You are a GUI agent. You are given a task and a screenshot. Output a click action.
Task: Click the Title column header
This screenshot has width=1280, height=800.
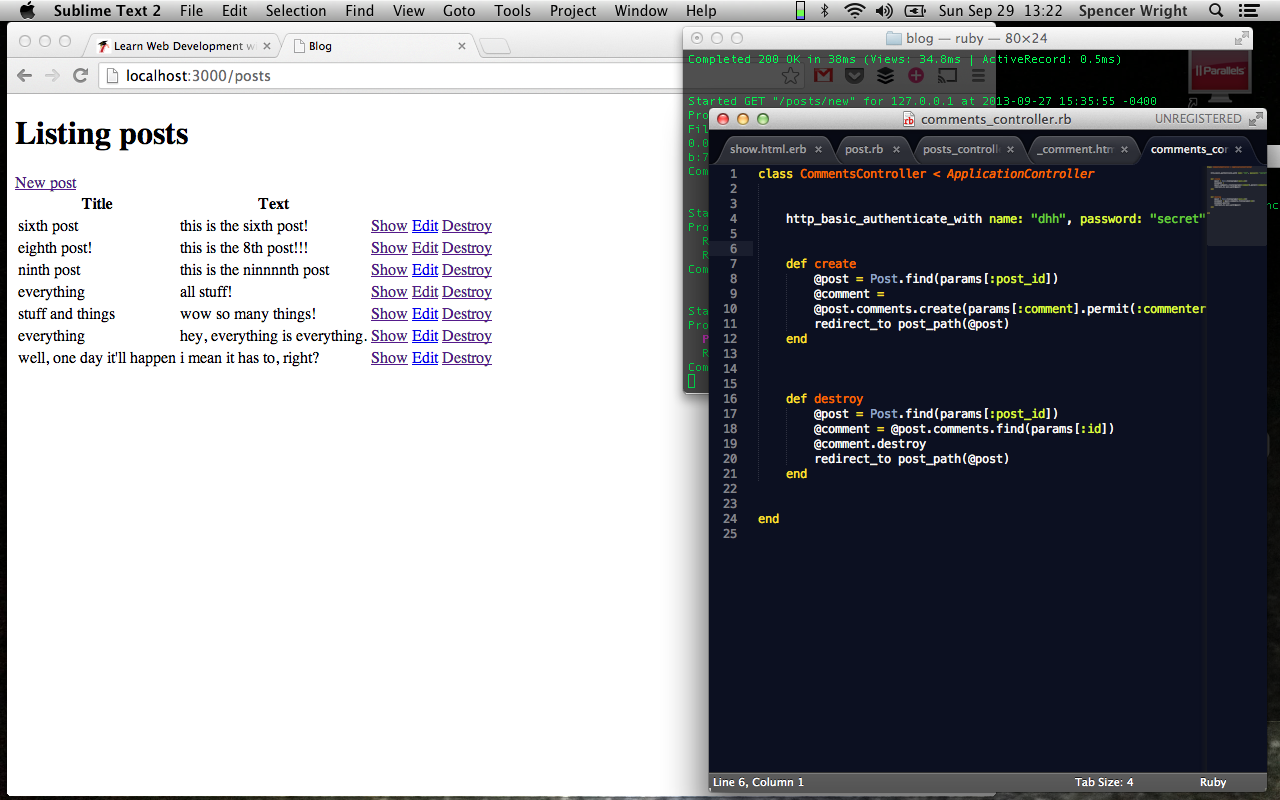pyautogui.click(x=97, y=204)
